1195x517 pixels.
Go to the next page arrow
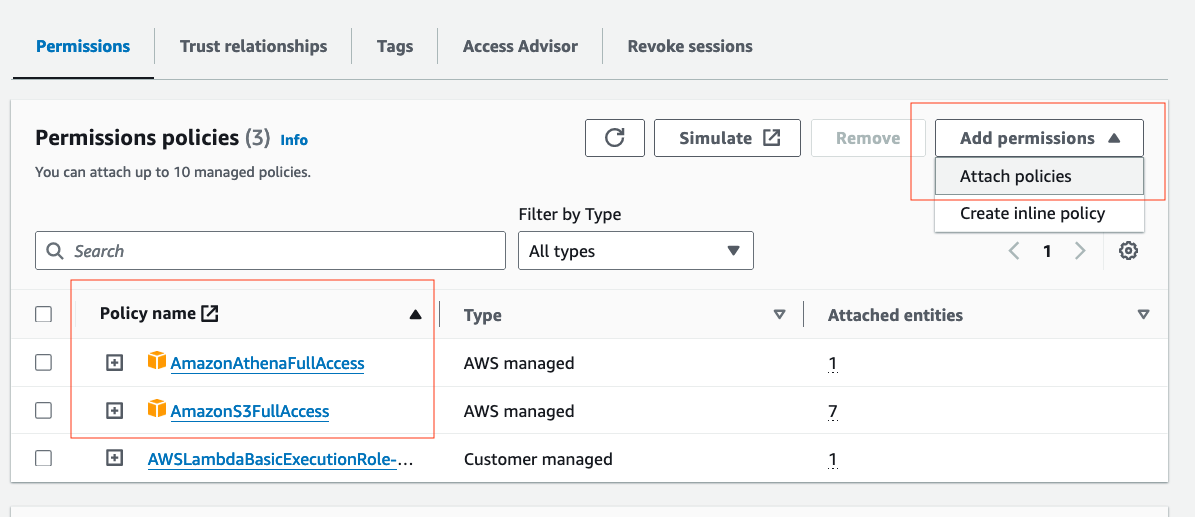pyautogui.click(x=1080, y=251)
